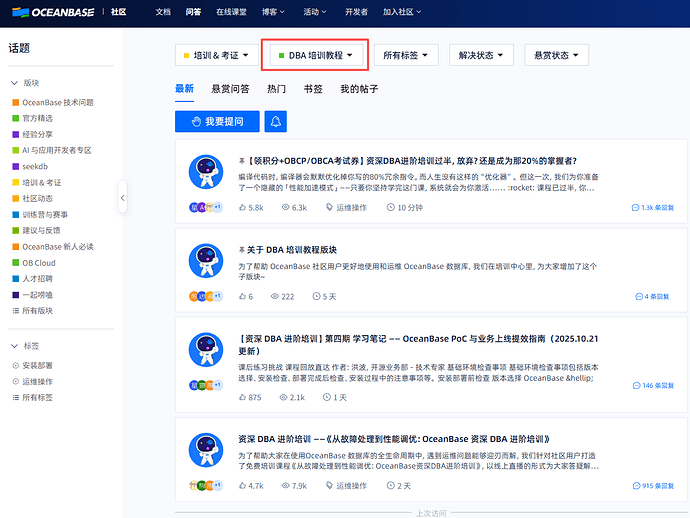Screen dimensions: 690x518
Task: Click the 我要提问 button
Action: 217,121
